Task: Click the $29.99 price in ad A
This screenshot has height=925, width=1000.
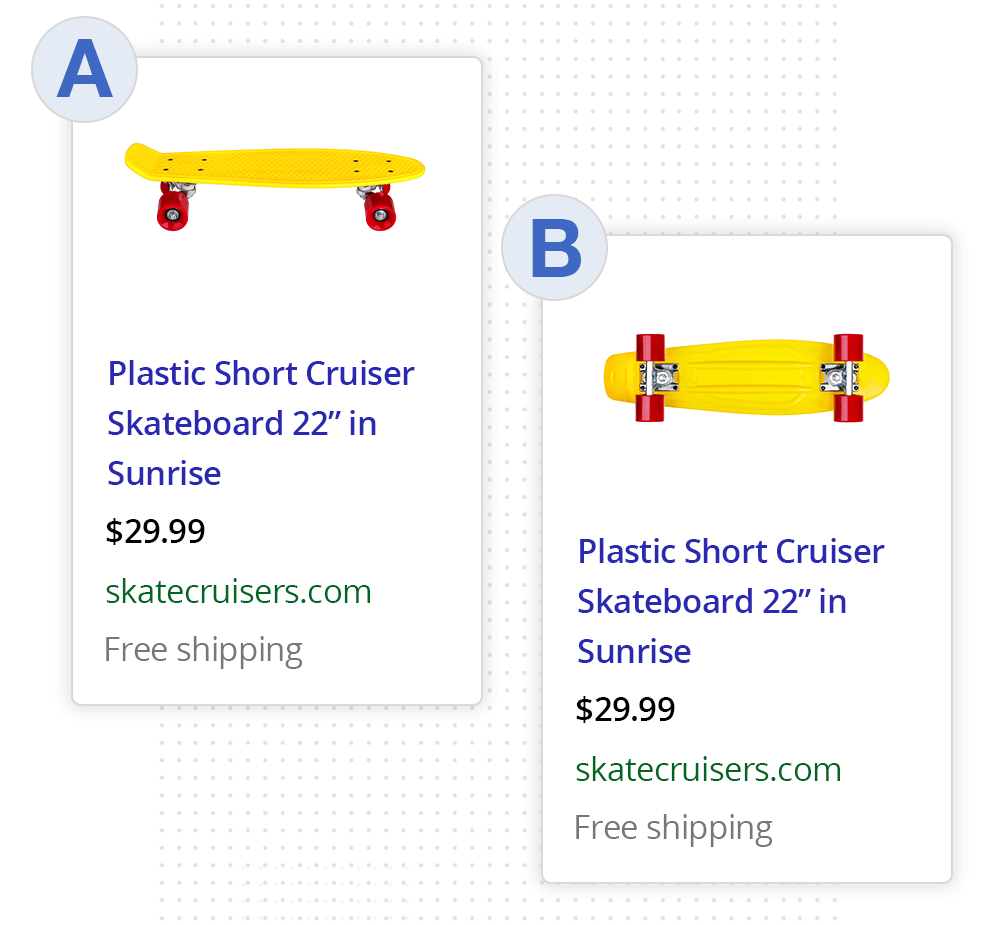Action: click(x=155, y=531)
